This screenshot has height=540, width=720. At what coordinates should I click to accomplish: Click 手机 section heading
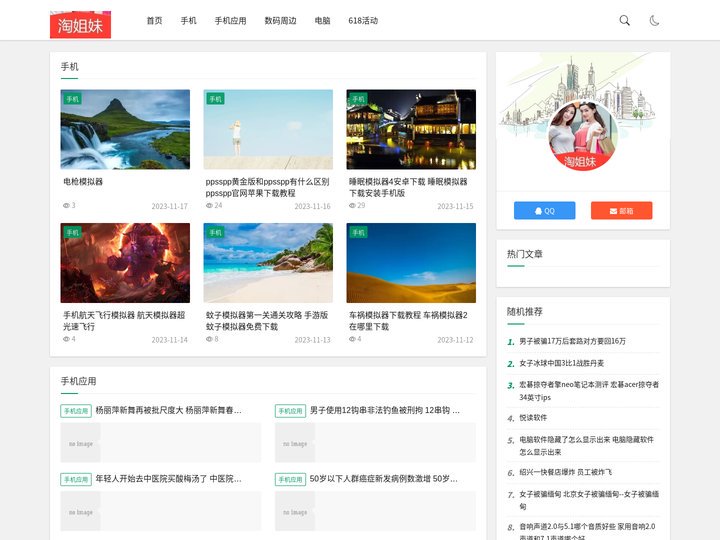tap(69, 67)
